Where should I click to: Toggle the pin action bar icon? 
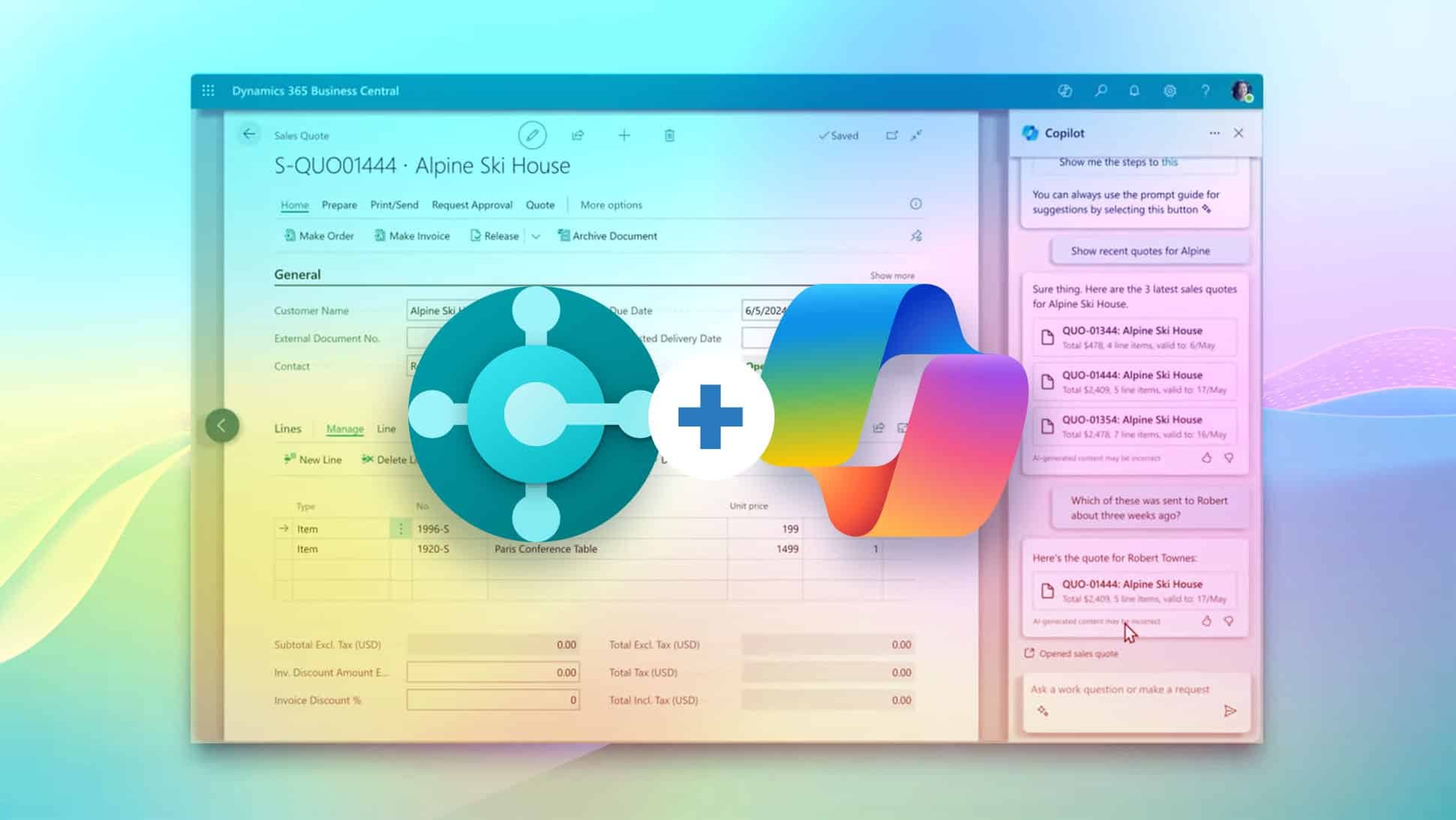click(916, 236)
